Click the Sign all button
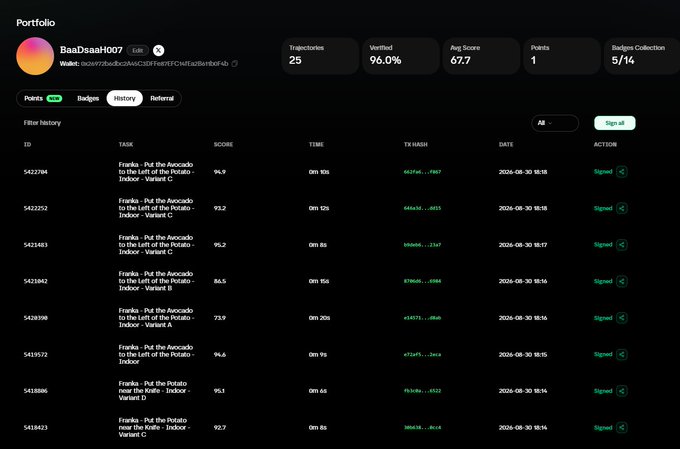This screenshot has width=680, height=449. pos(615,123)
